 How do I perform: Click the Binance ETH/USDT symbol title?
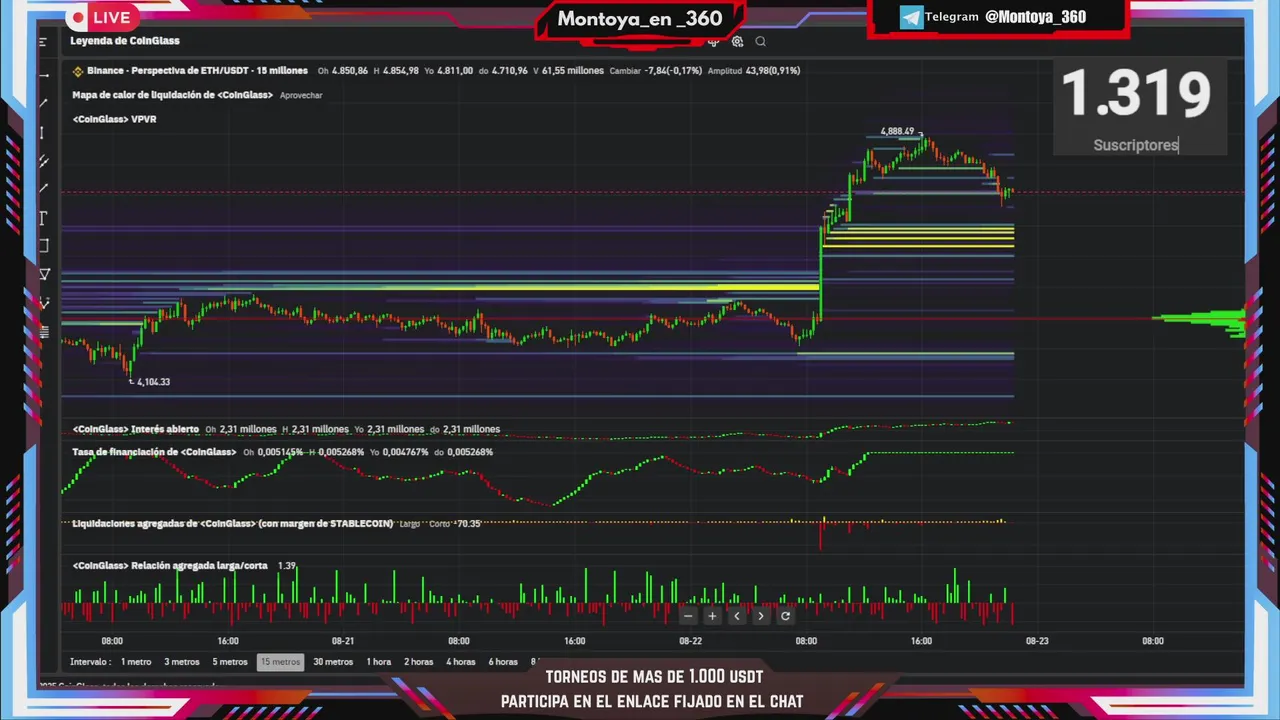[x=197, y=71]
